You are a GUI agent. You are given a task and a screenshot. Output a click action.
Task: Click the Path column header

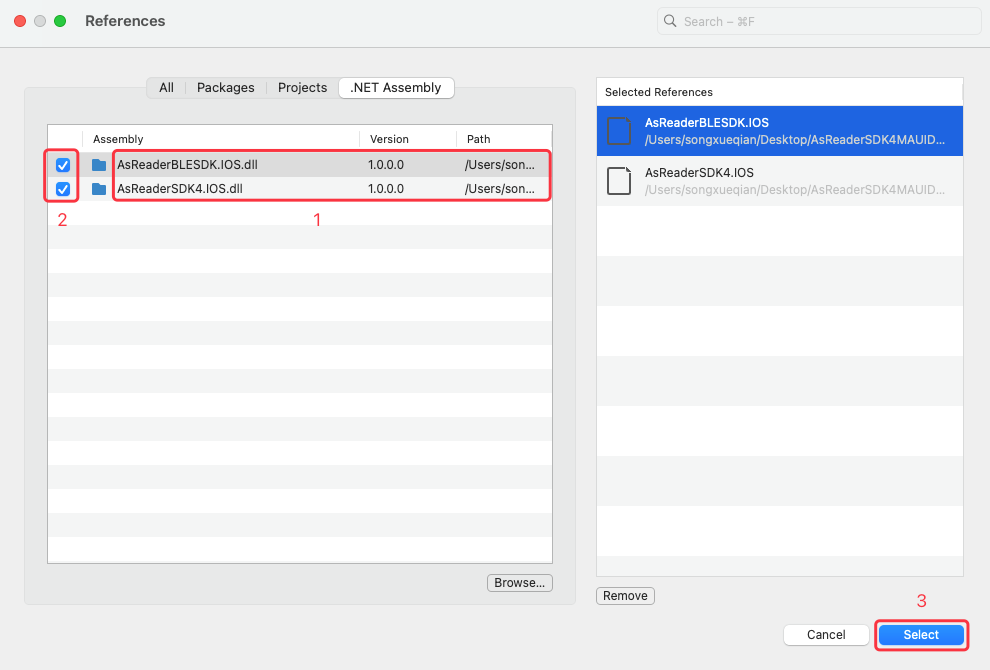tap(502, 139)
